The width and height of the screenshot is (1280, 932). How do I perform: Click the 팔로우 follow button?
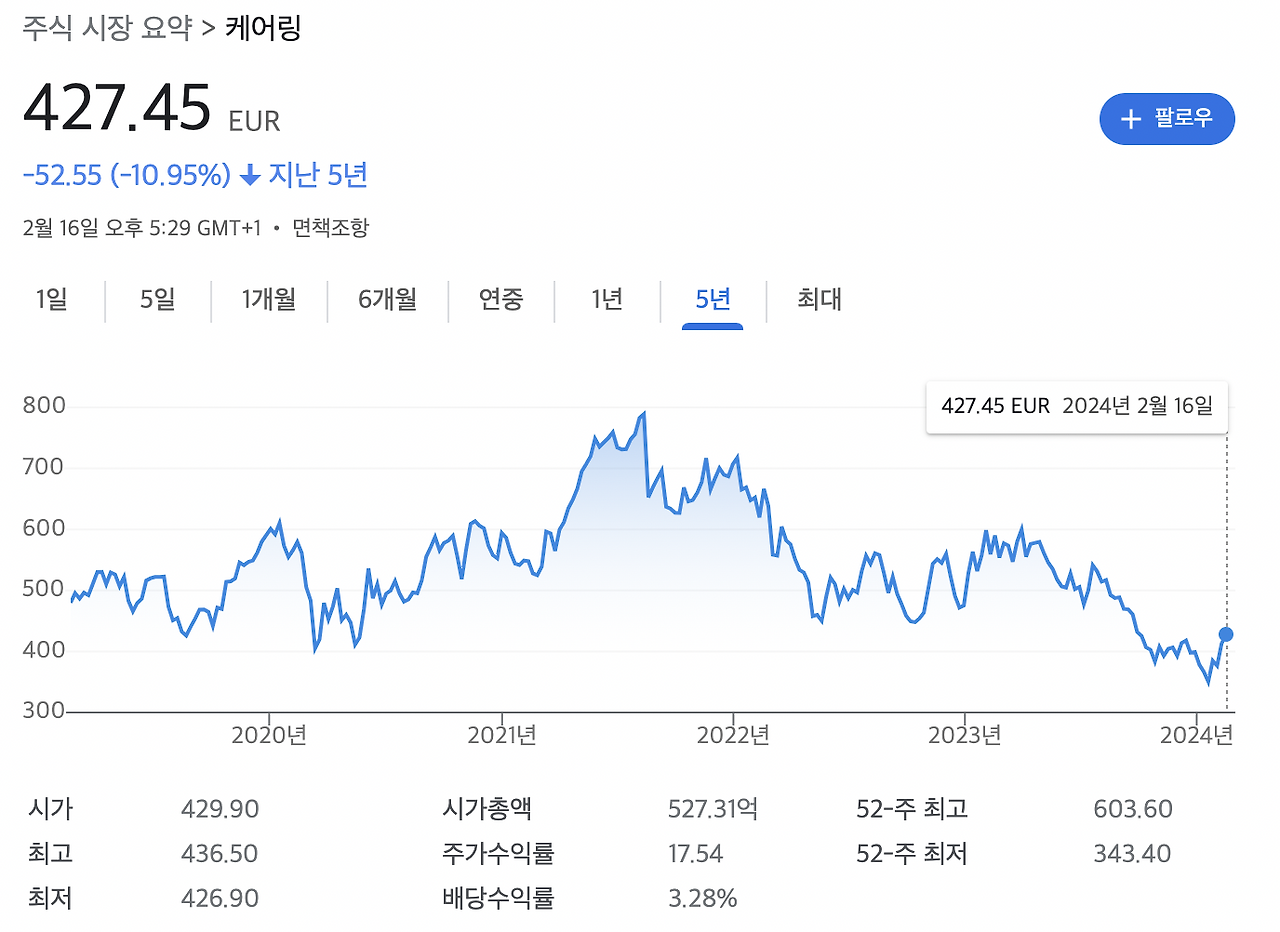pyautogui.click(x=1167, y=119)
